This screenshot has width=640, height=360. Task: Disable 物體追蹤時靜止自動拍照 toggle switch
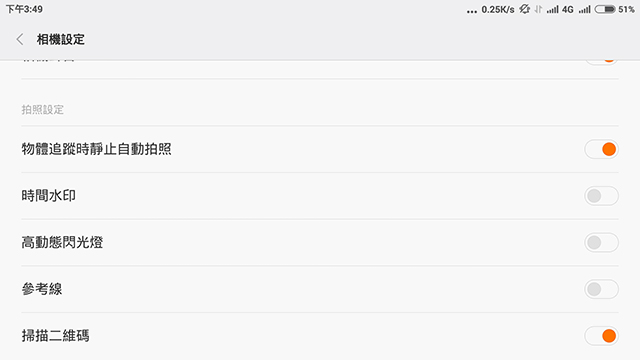click(601, 149)
